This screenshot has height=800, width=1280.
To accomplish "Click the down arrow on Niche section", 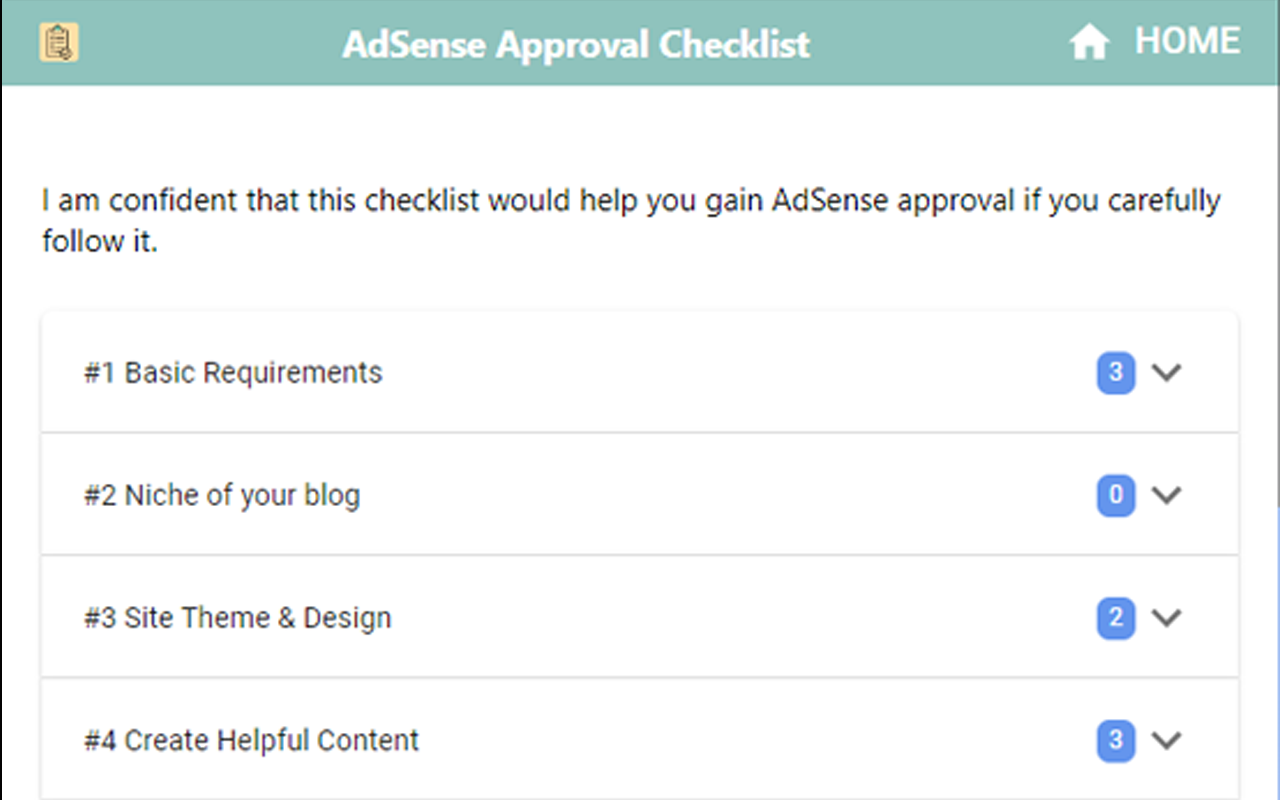I will 1167,495.
